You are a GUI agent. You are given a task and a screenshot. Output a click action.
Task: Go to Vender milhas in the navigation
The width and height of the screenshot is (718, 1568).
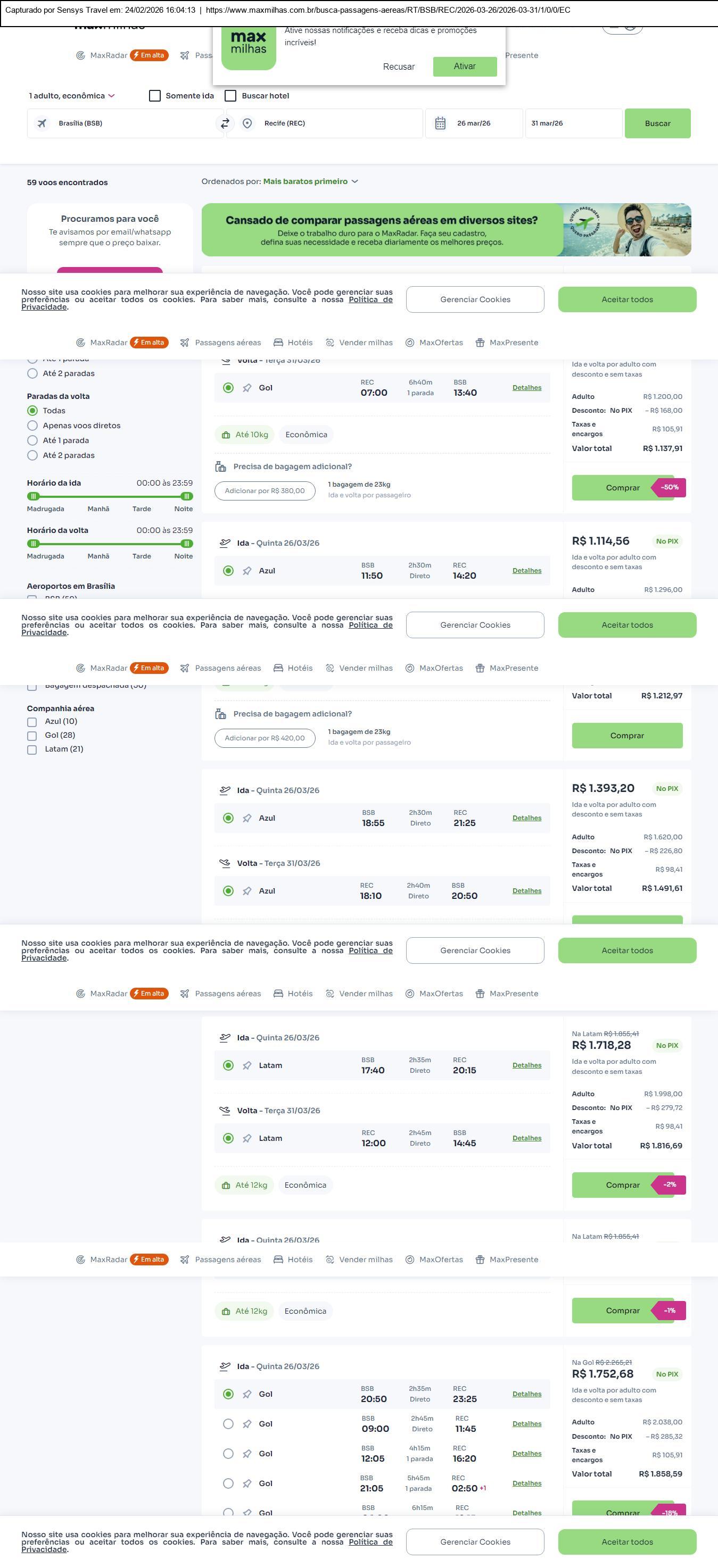click(x=359, y=343)
